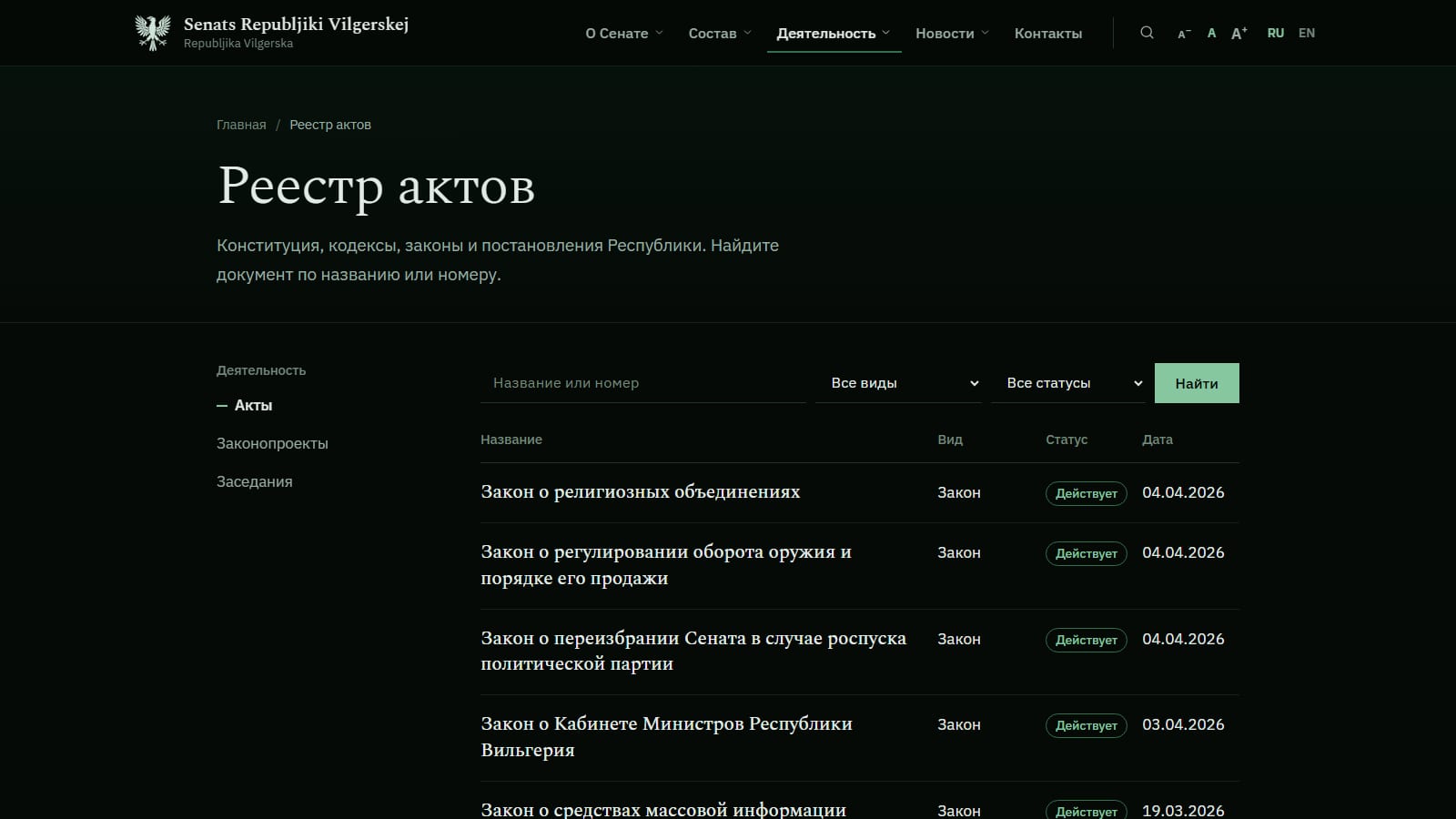Open Закон о средствах массовой информации
Viewport: 1456px width, 819px height.
pyautogui.click(x=663, y=809)
